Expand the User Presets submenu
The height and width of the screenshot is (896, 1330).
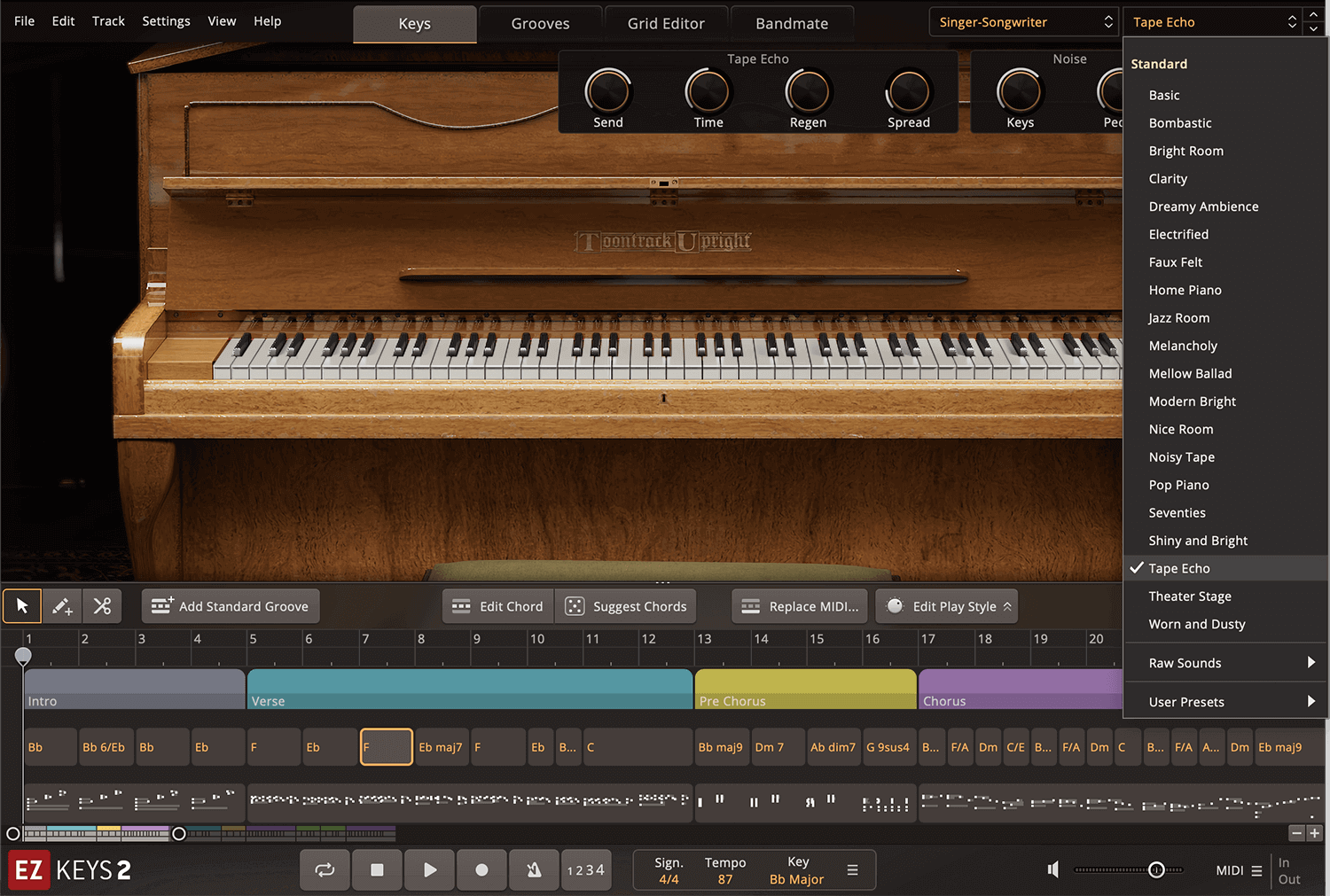click(x=1225, y=702)
